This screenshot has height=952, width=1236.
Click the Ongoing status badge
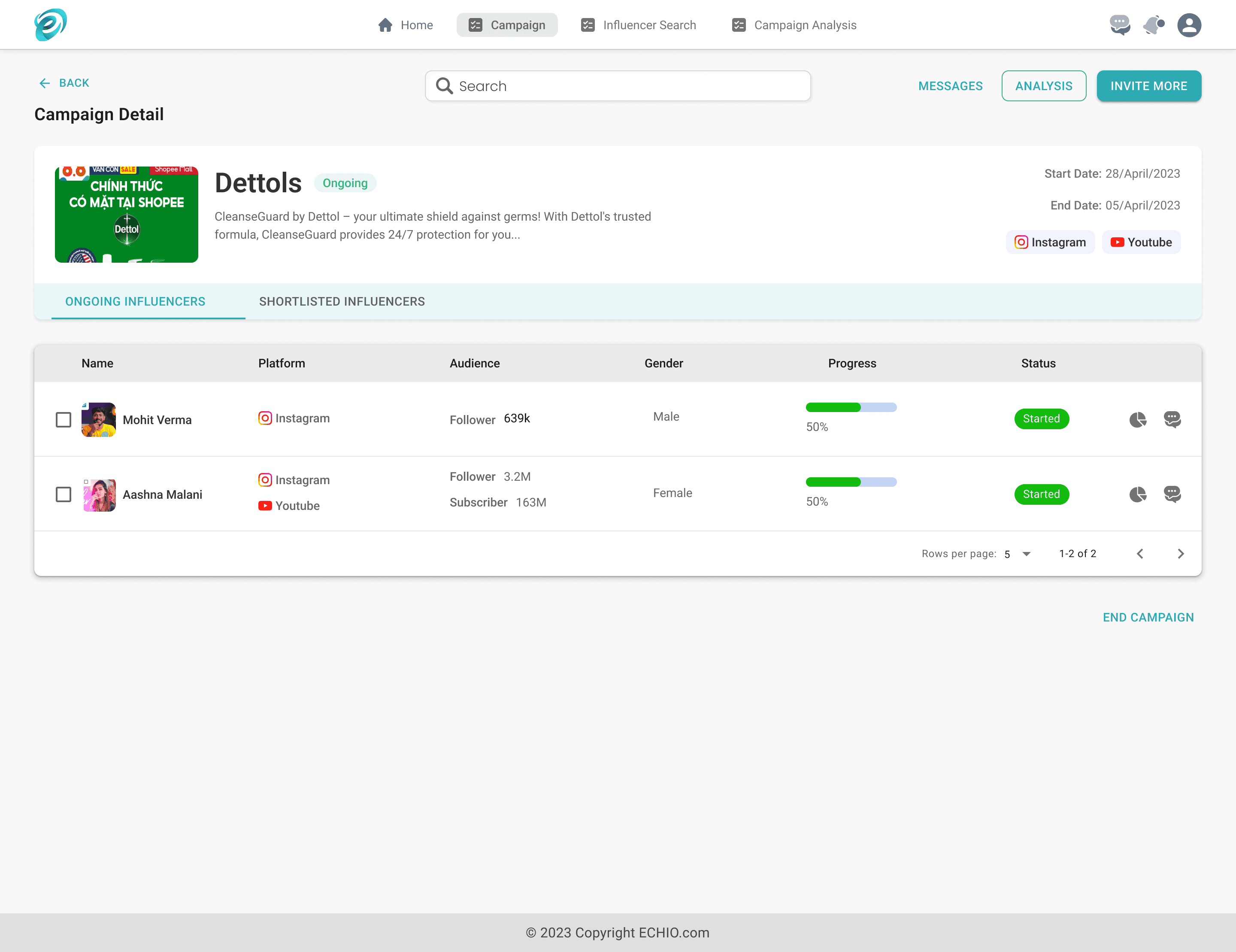[345, 183]
